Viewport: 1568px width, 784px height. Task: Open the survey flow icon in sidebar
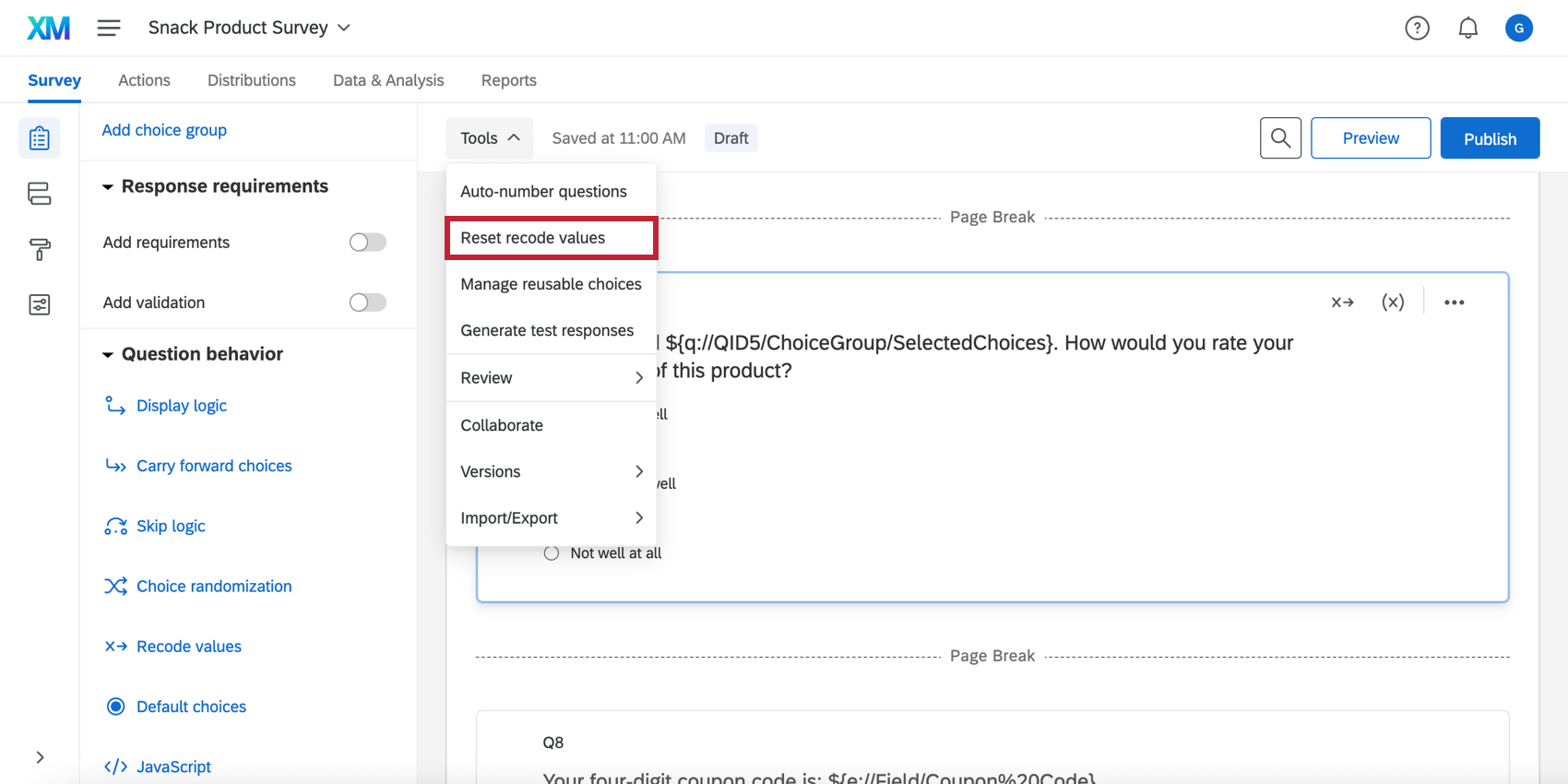pyautogui.click(x=40, y=194)
